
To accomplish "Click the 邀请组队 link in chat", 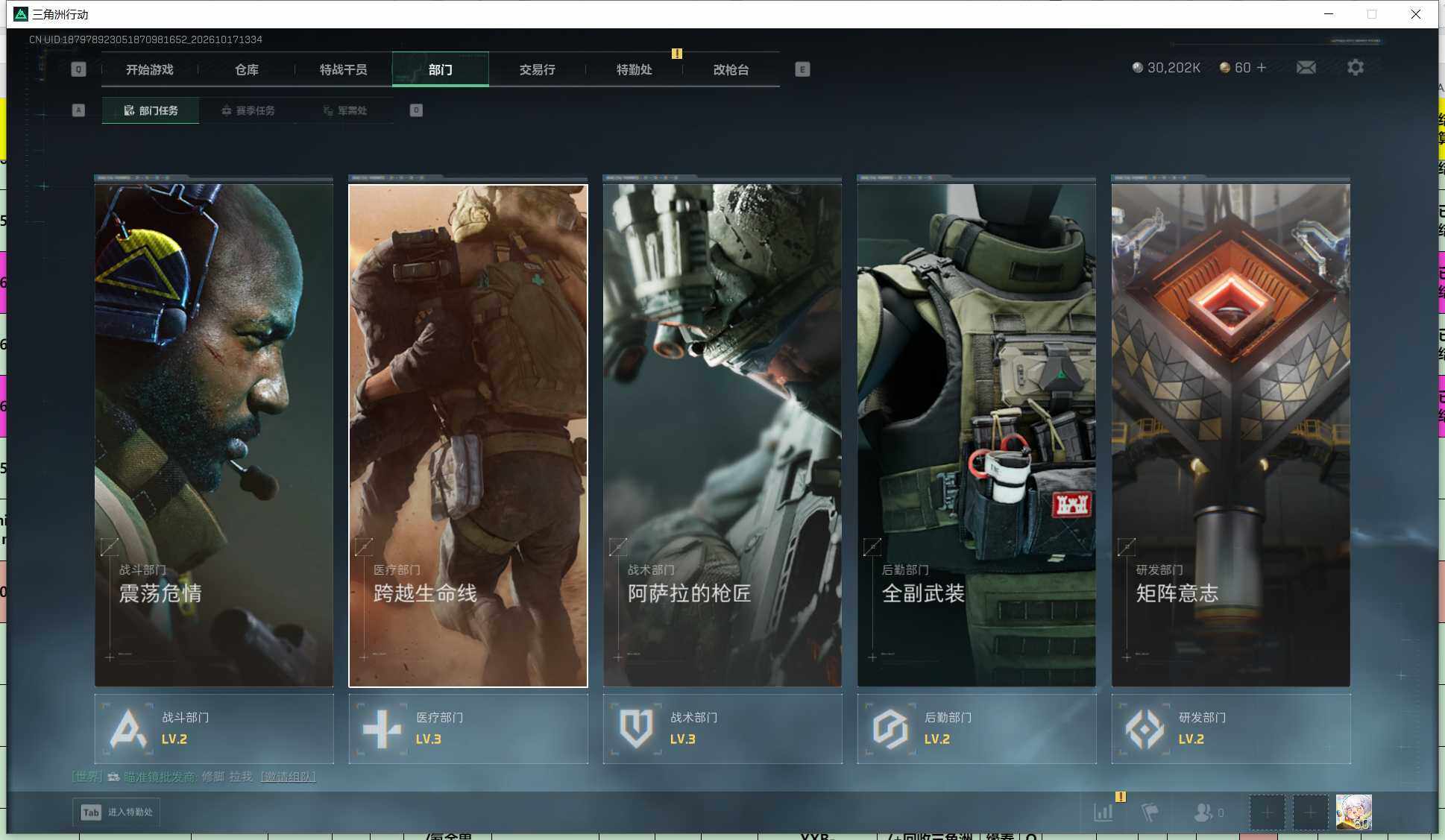I will (288, 777).
